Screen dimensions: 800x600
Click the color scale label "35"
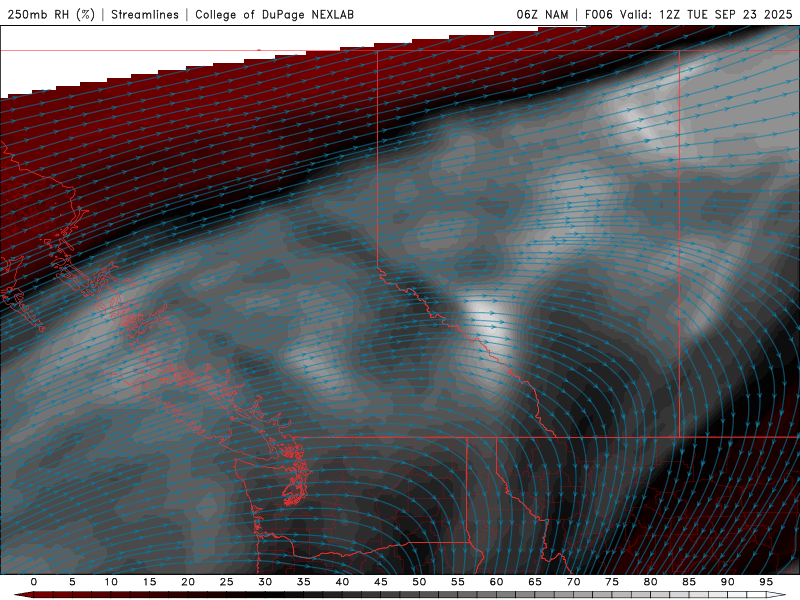coord(303,582)
